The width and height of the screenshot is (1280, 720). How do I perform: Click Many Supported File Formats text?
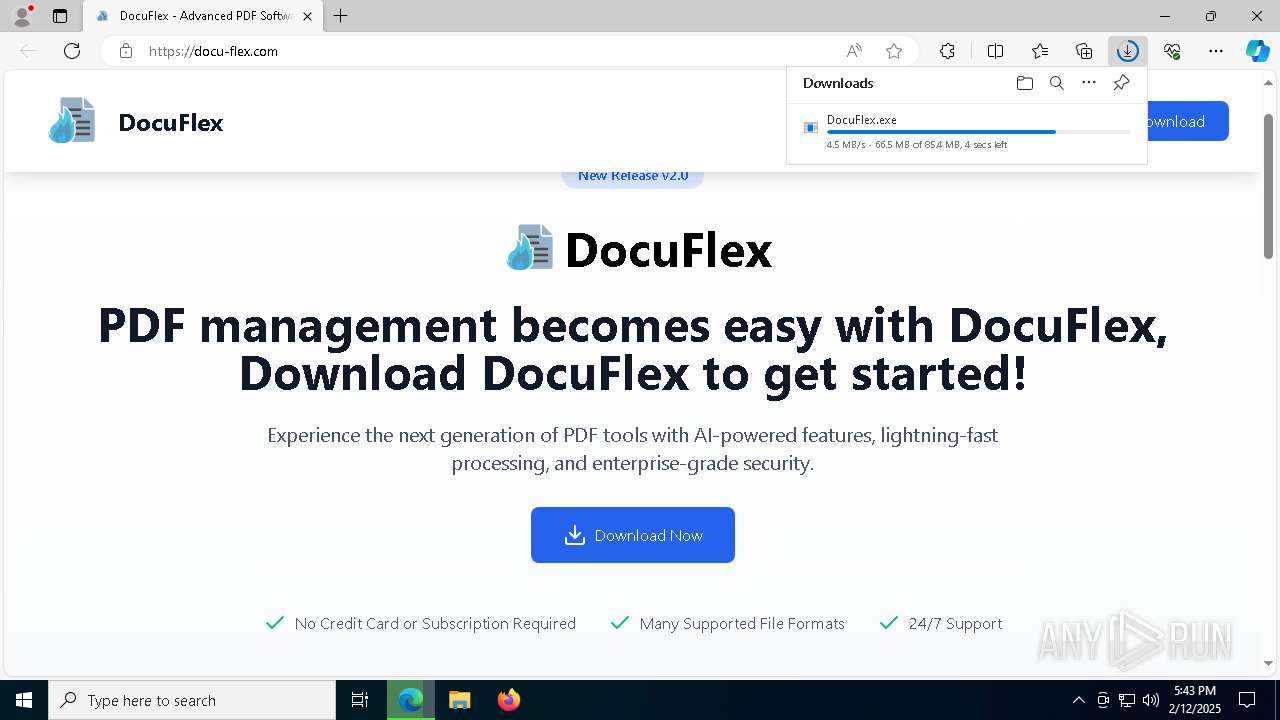tap(742, 623)
